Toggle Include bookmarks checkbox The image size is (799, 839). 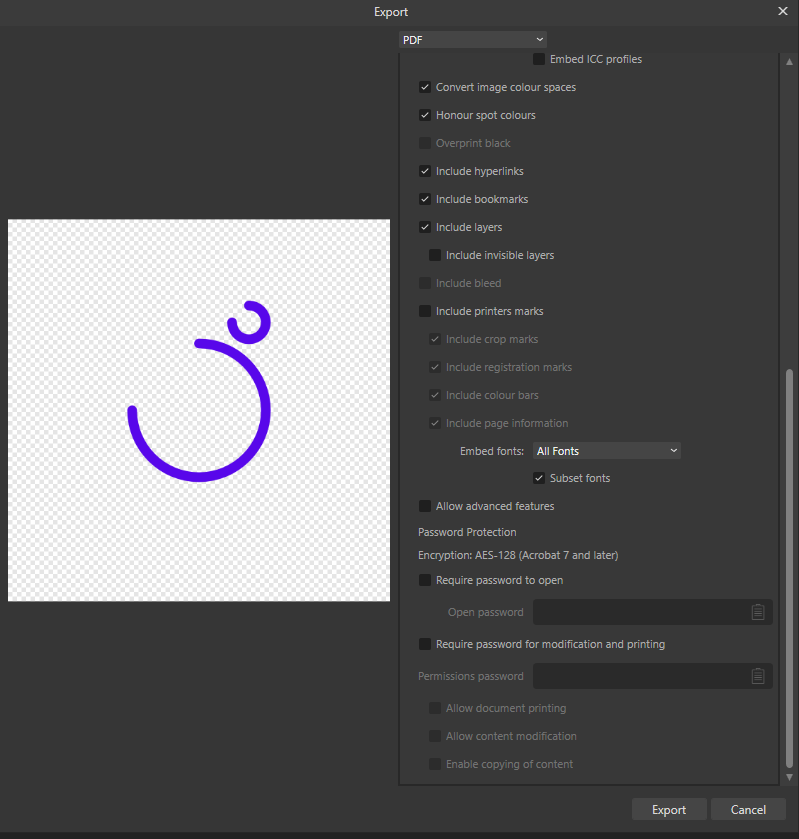[425, 199]
